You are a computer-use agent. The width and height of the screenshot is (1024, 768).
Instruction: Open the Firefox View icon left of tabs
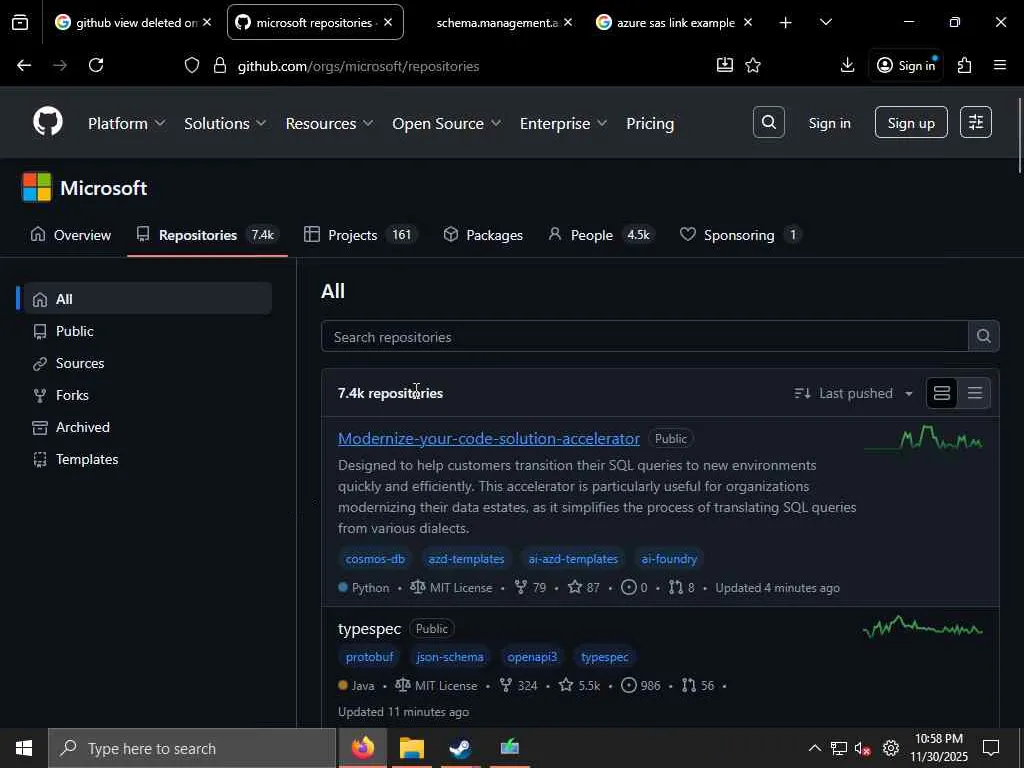click(x=20, y=23)
